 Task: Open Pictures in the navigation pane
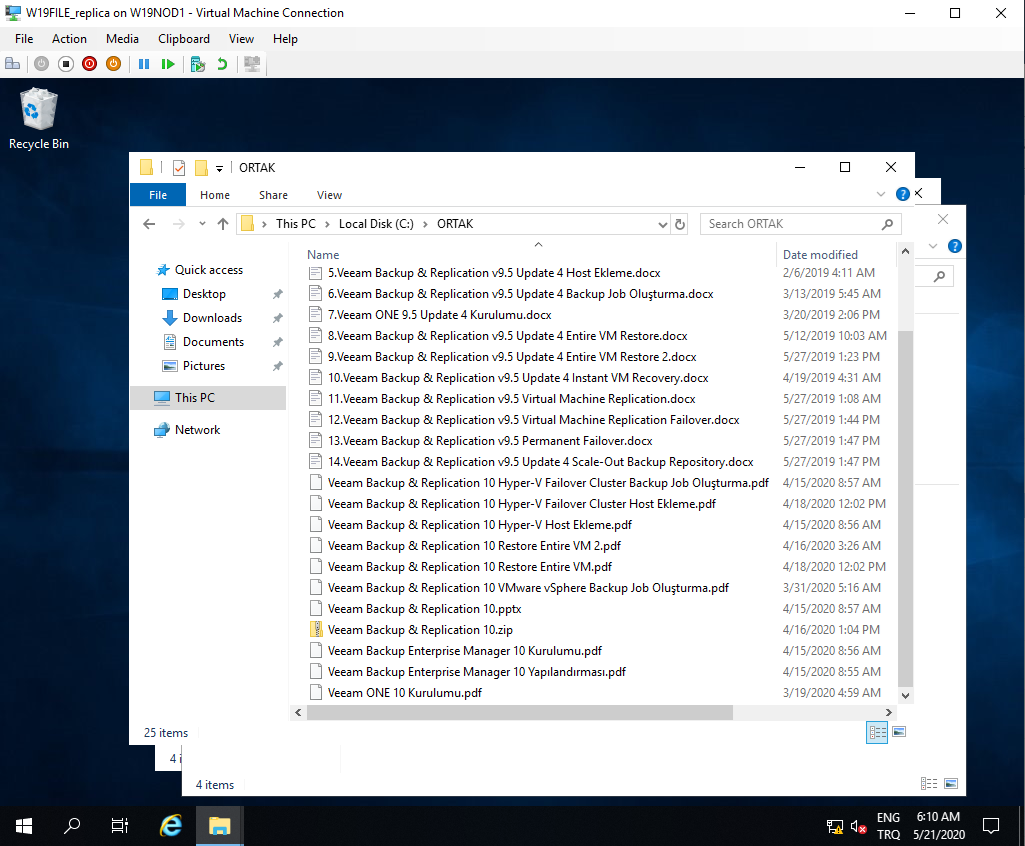(203, 366)
